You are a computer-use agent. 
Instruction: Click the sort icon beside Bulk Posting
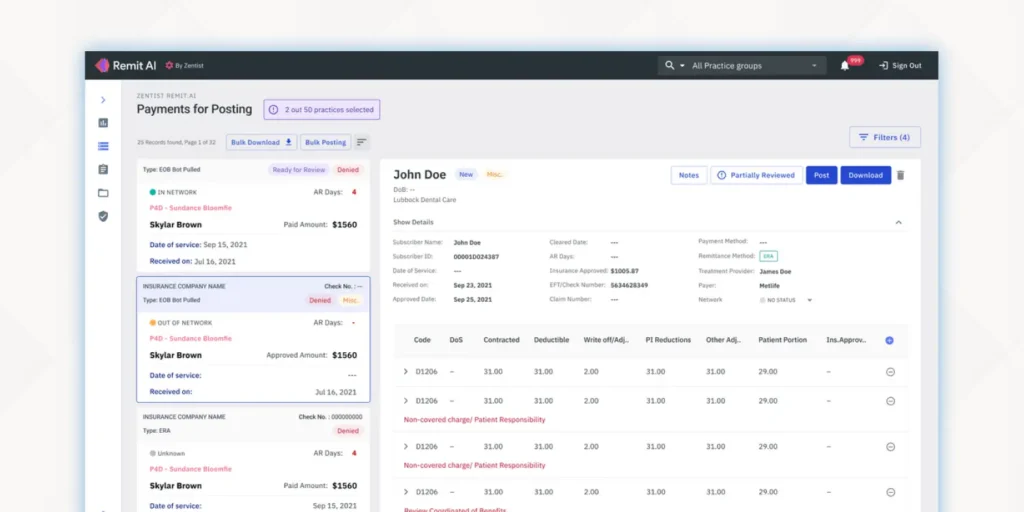[x=362, y=142]
